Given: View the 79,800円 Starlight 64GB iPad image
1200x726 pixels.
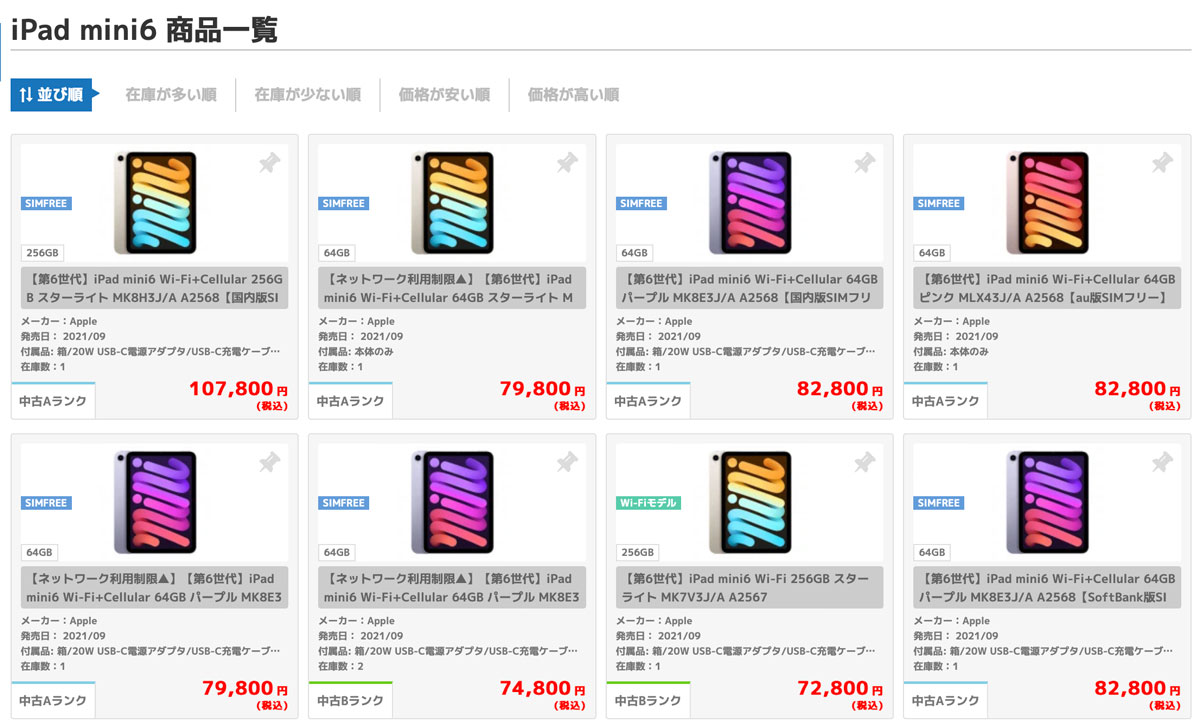Looking at the screenshot, I should pos(452,203).
